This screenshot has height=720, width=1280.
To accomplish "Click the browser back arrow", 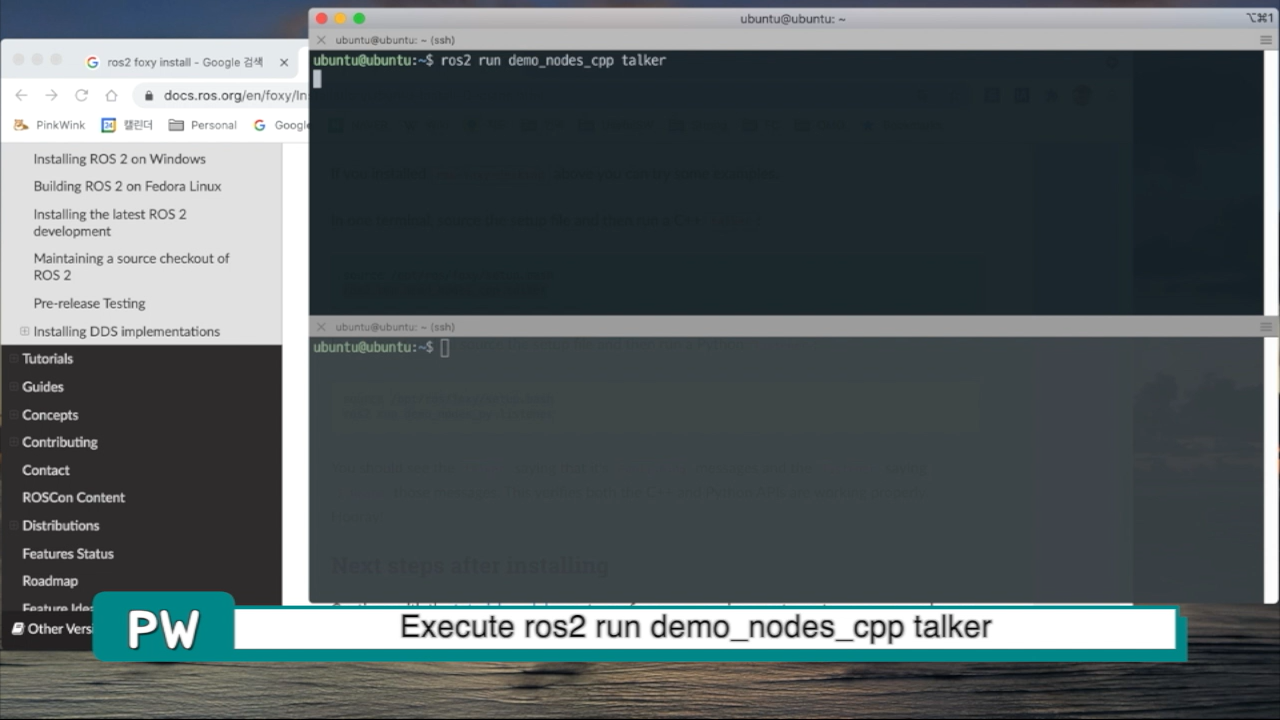I will [x=21, y=95].
